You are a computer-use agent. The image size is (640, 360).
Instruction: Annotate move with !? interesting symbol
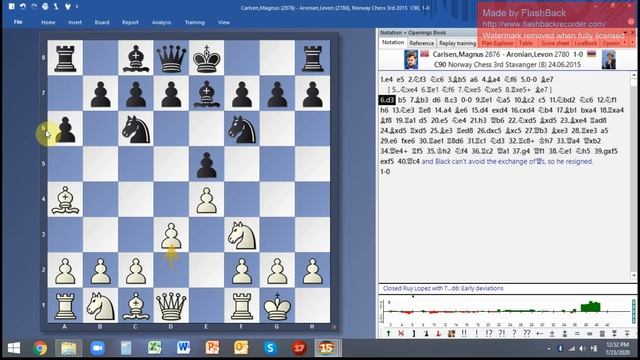pos(489,333)
